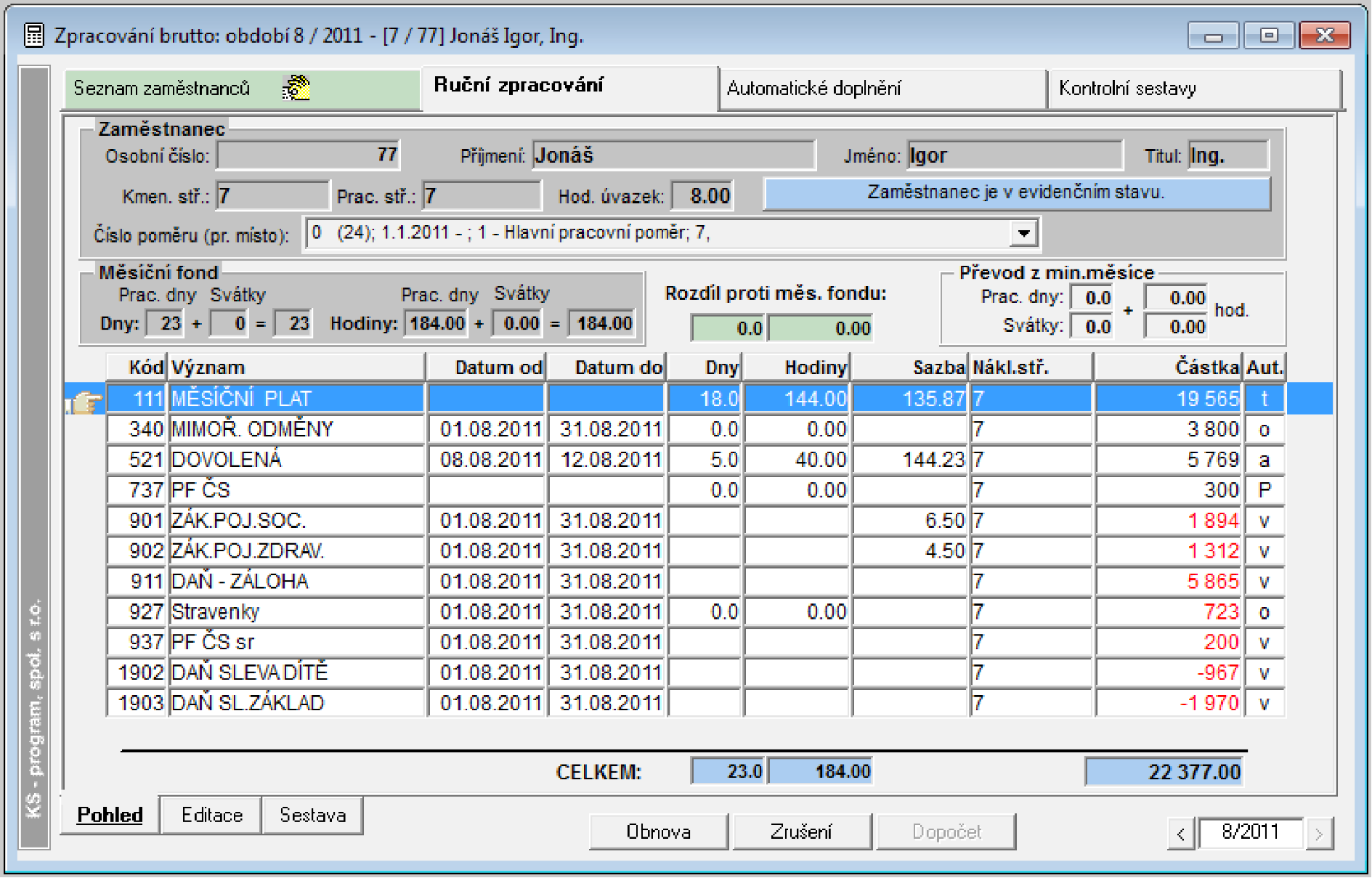Select the Pohled bottom tab
1372x878 pixels.
(x=110, y=814)
